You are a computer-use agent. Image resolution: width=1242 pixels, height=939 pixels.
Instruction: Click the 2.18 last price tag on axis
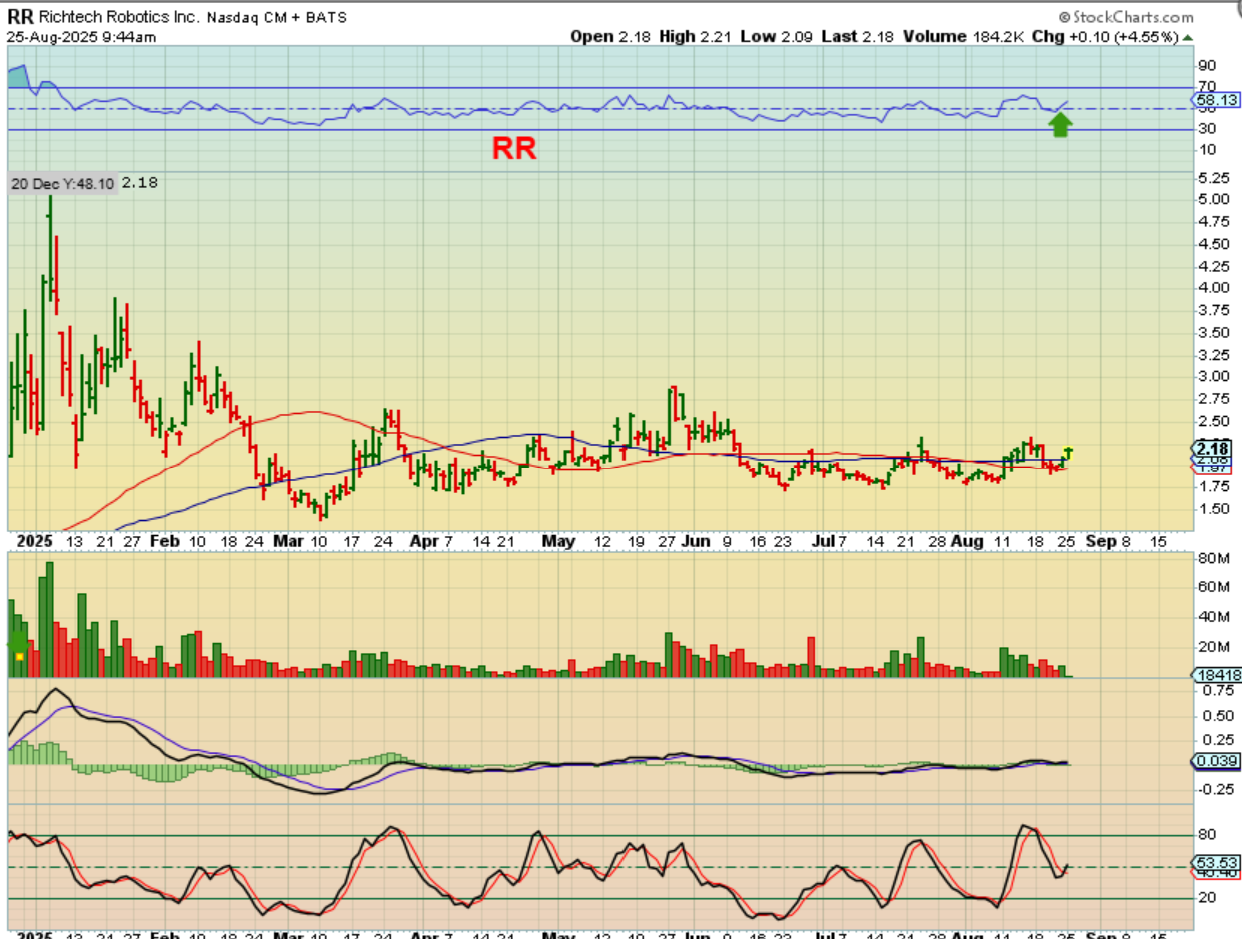point(1217,447)
